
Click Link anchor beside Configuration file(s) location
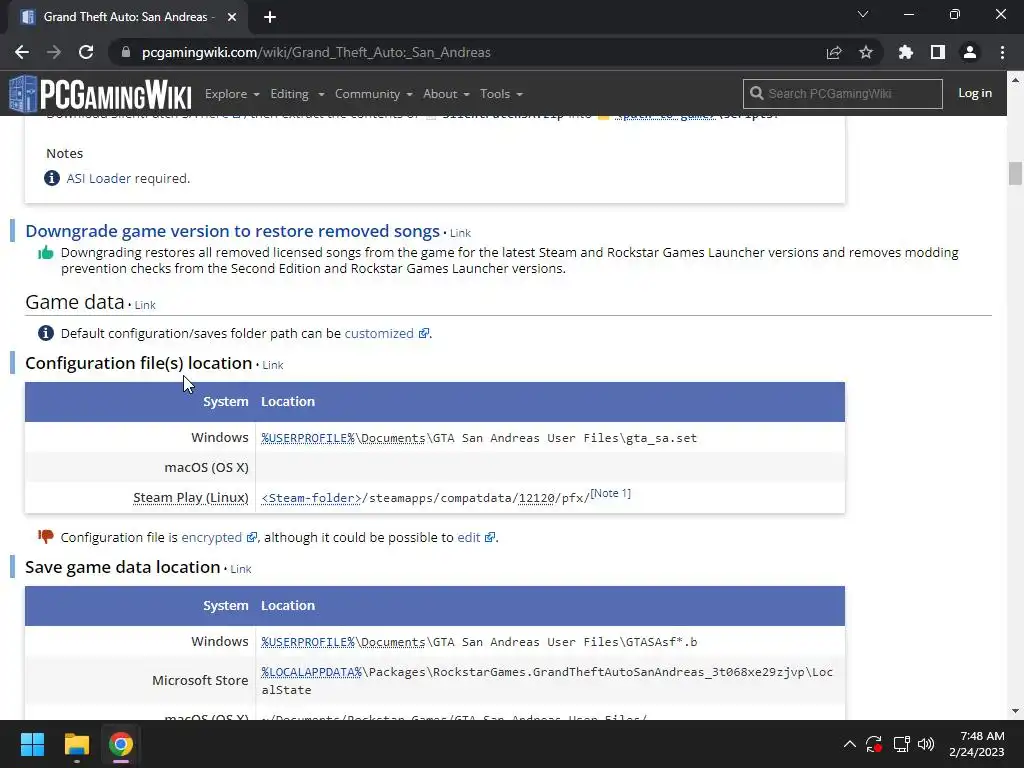tap(272, 365)
